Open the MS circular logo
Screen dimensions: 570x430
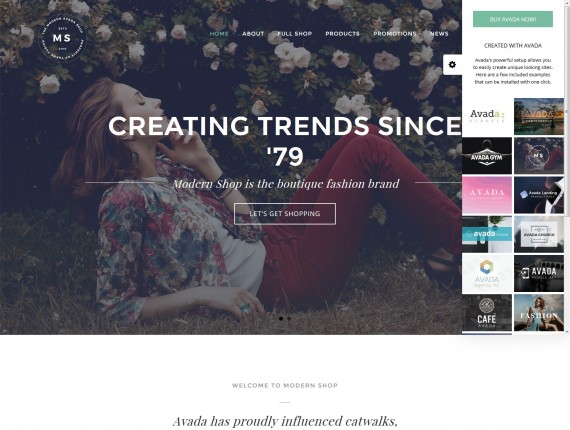tap(63, 38)
